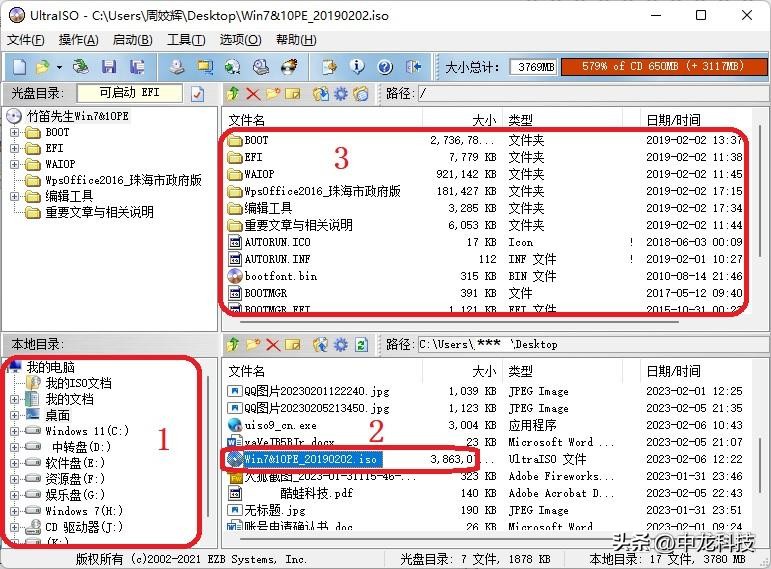Expand the 我的文档 tree node
771x569 pixels.
pyautogui.click(x=14, y=399)
